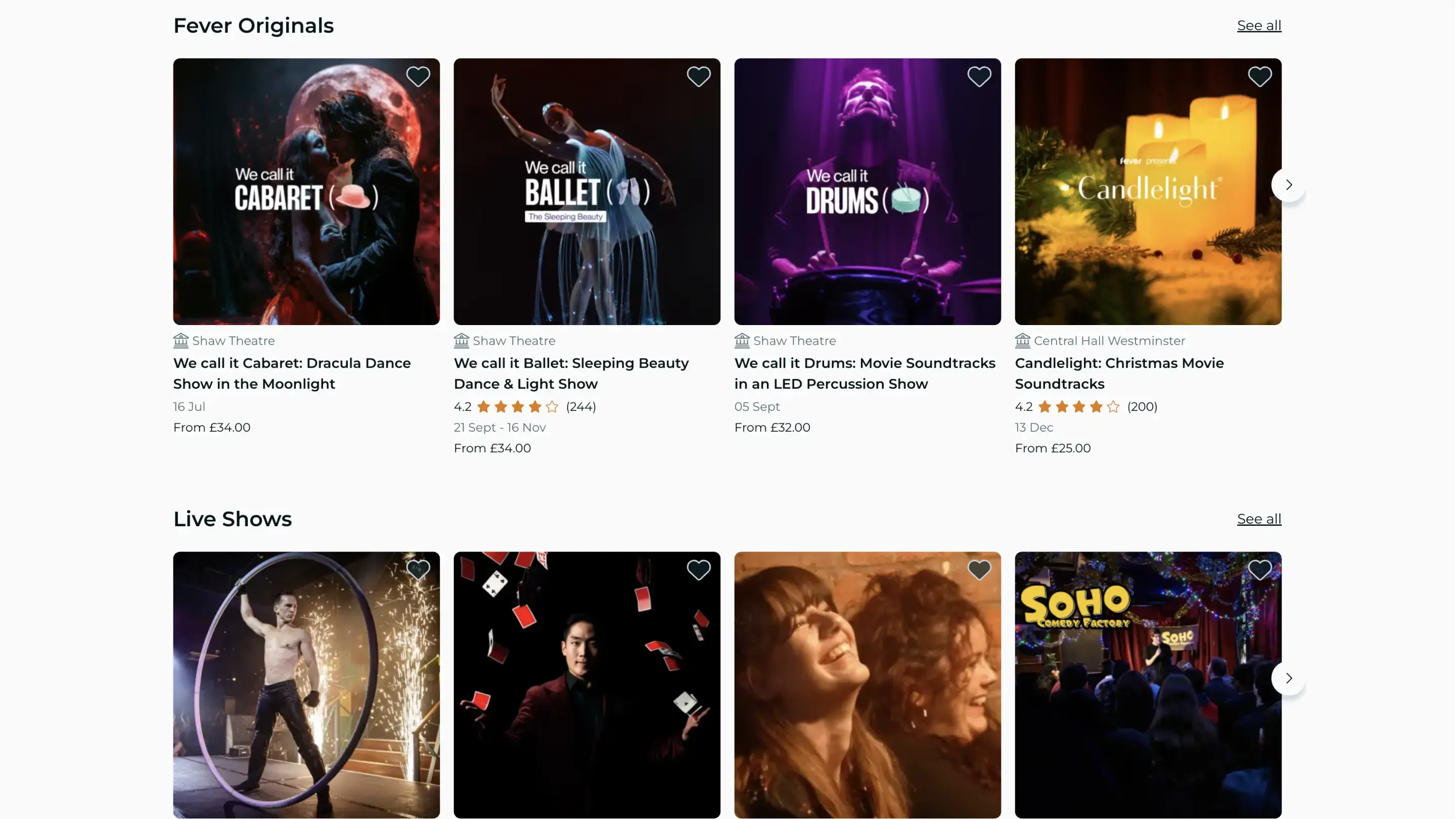This screenshot has width=1456, height=819.
Task: Like the Candlelight Christmas Movie Soundtracks card
Action: point(1259,76)
